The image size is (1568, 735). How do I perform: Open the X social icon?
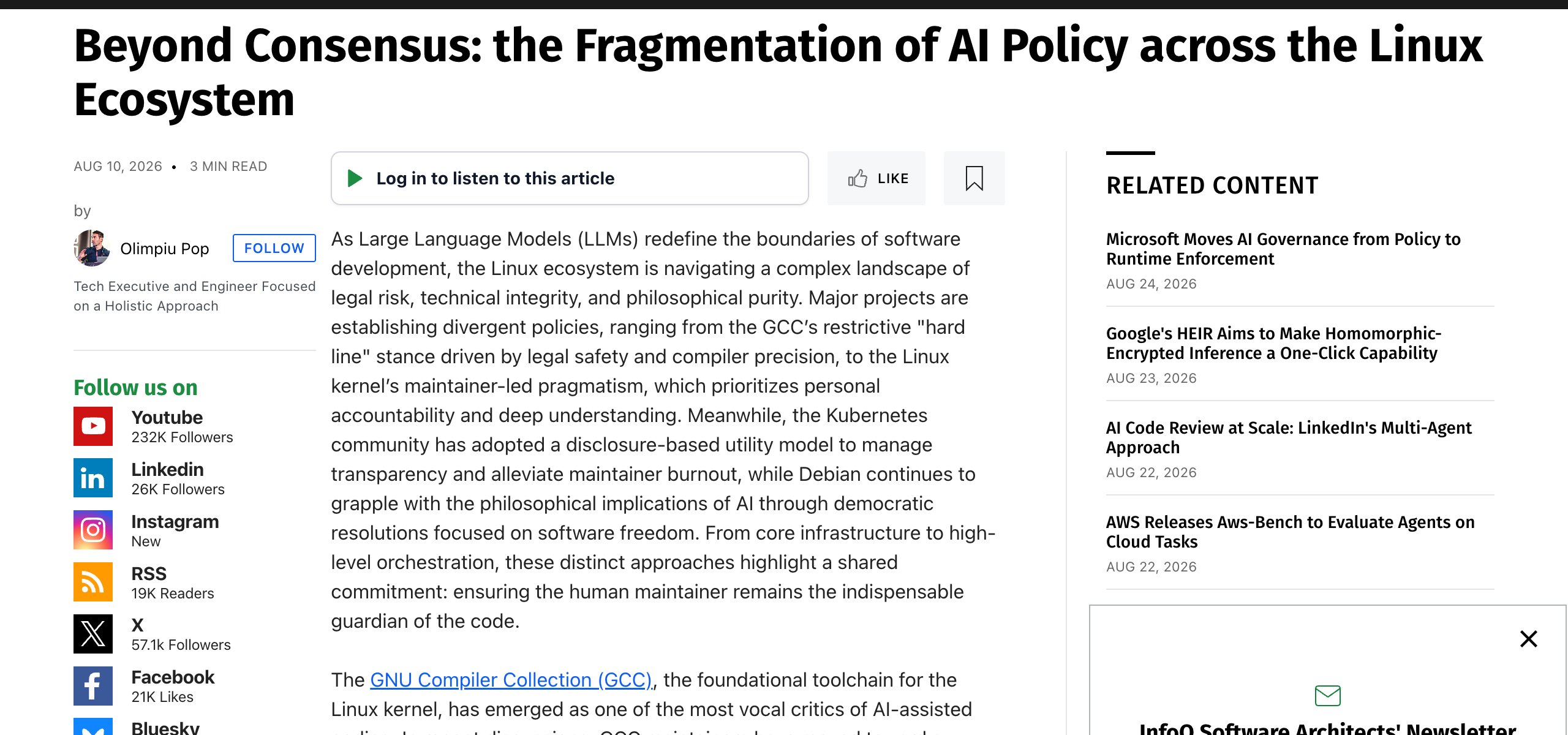tap(93, 634)
